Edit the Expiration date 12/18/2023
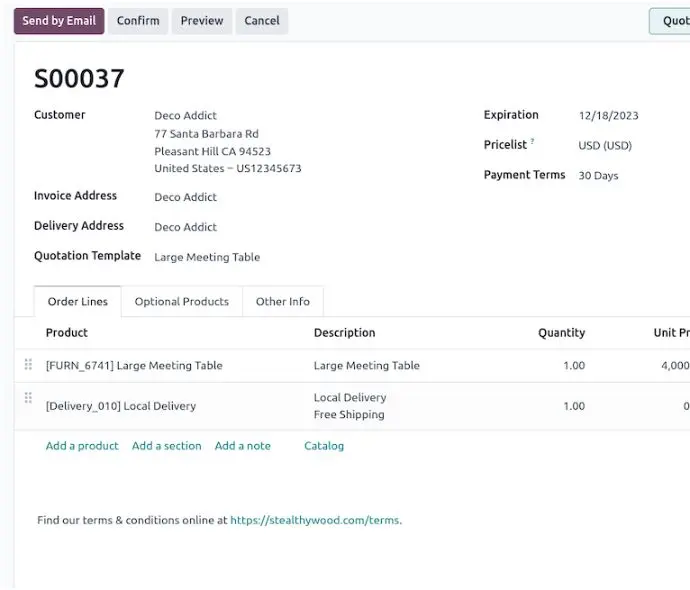Viewport: 690px width, 590px height. [608, 116]
